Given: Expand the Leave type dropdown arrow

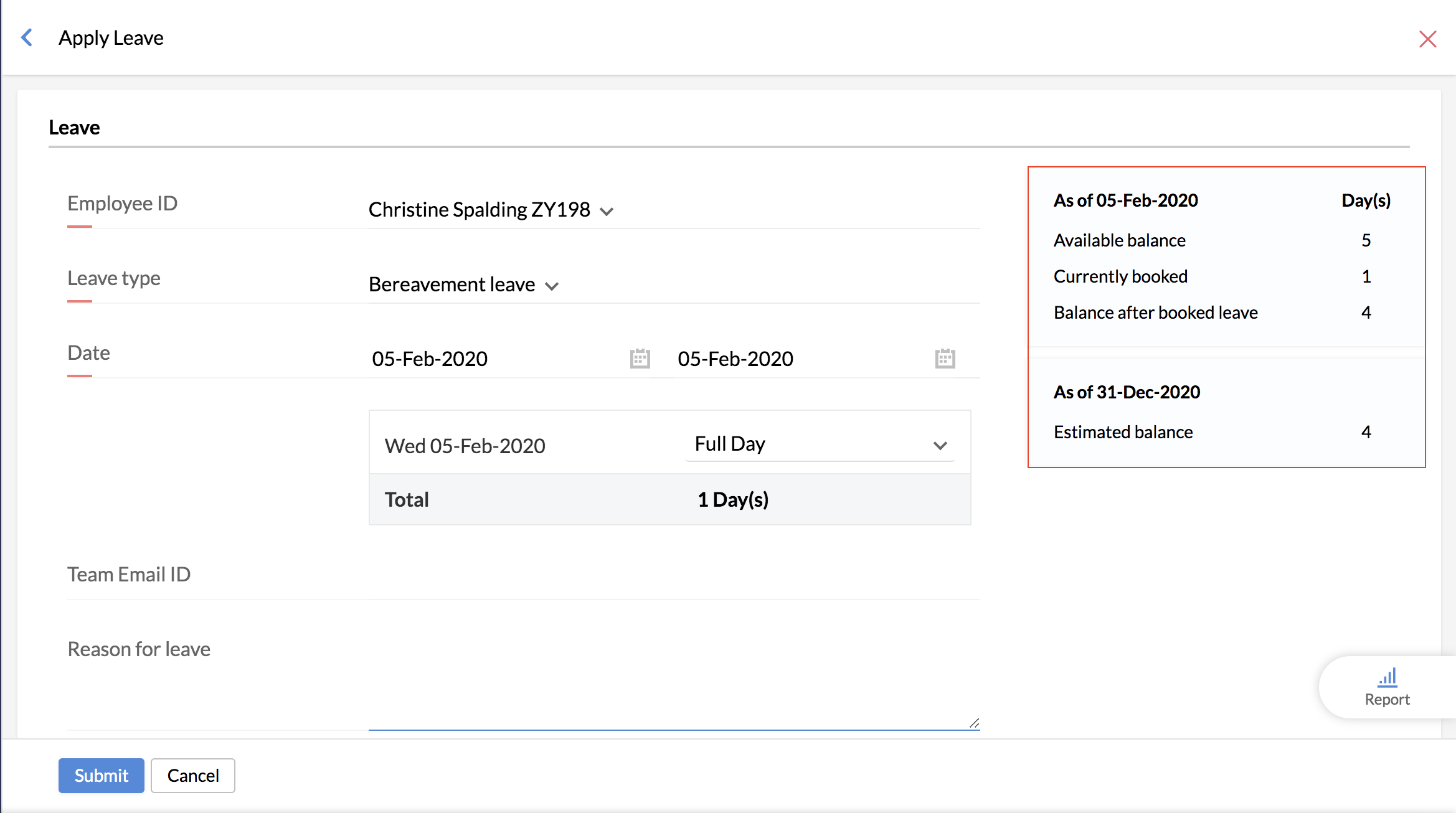Looking at the screenshot, I should click(552, 286).
